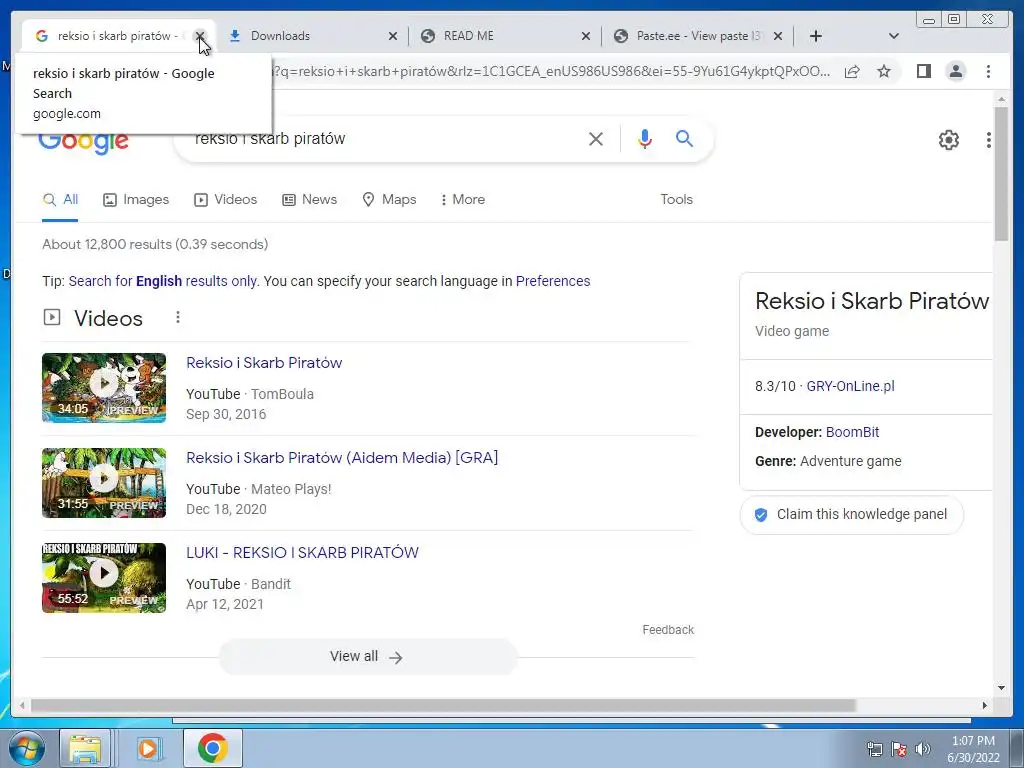The image size is (1024, 768).
Task: Click the vertical scrollbar up arrow
Action: coord(1001,99)
